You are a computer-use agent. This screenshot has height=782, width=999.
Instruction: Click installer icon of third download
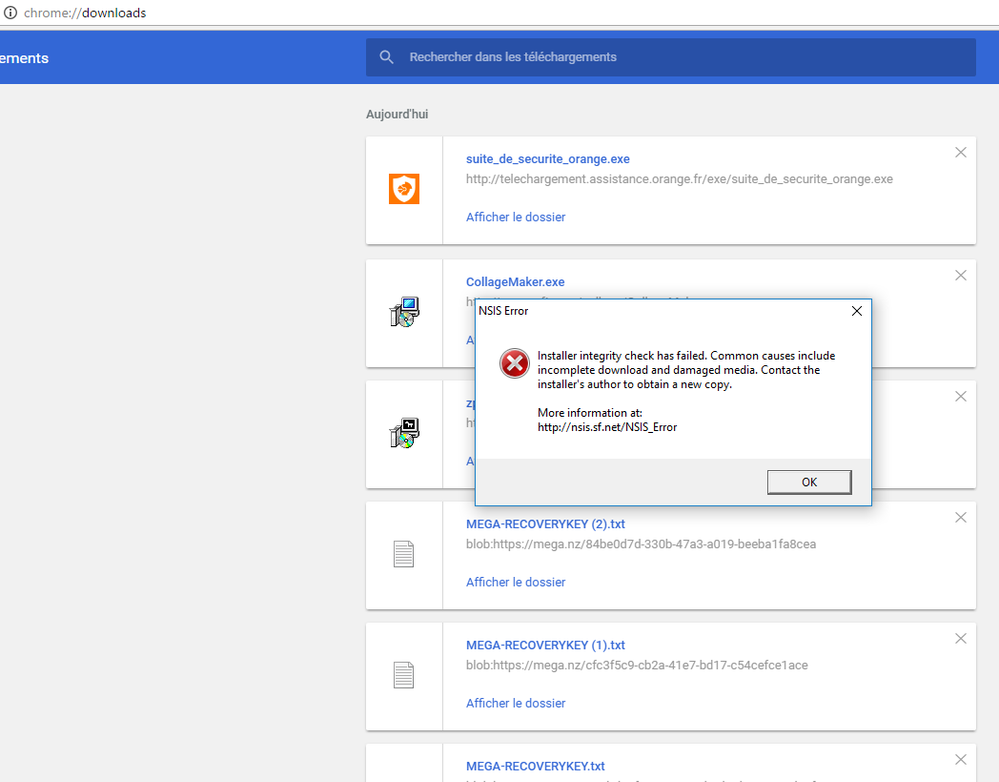pyautogui.click(x=404, y=433)
